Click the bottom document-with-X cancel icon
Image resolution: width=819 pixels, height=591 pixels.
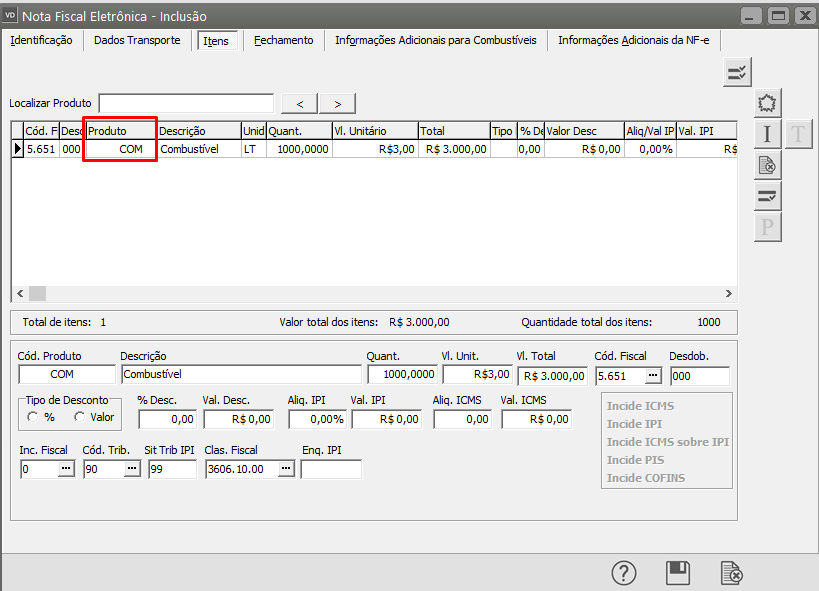pos(732,572)
